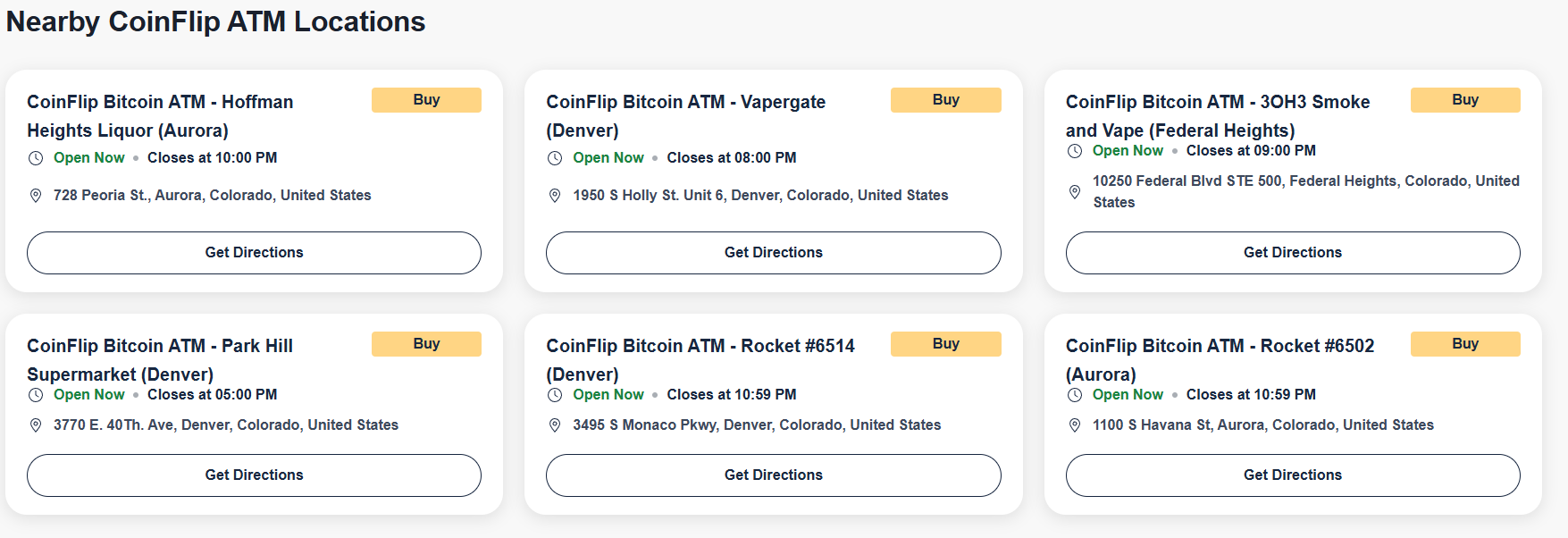Click map pin icon beside 728 Peoria St.

point(36,196)
